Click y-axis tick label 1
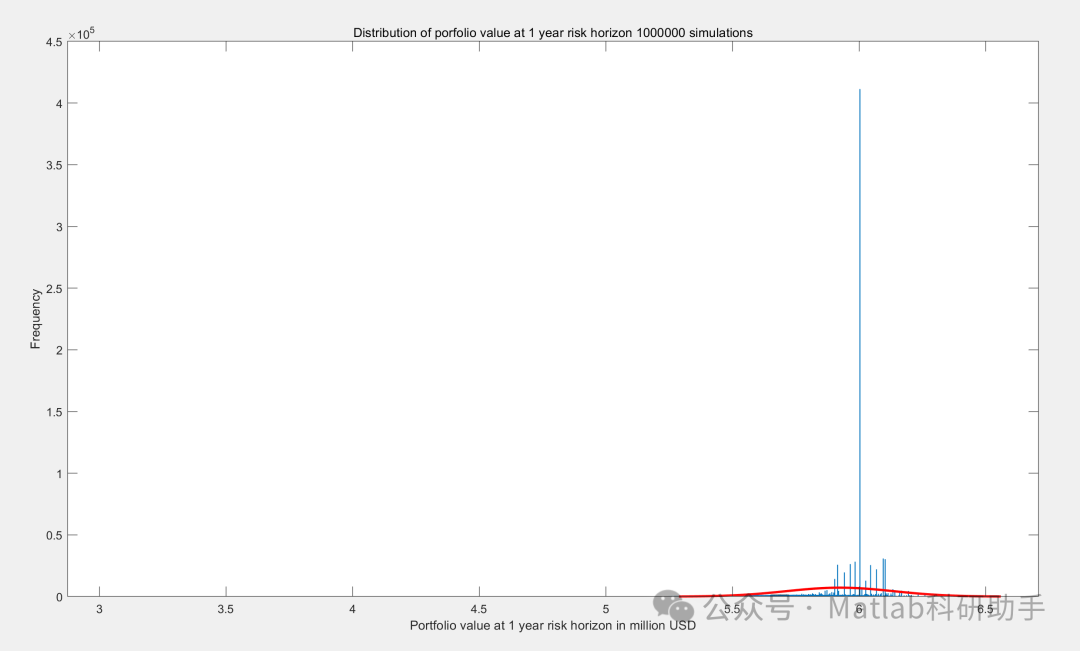Image resolution: width=1080 pixels, height=651 pixels. tap(59, 474)
